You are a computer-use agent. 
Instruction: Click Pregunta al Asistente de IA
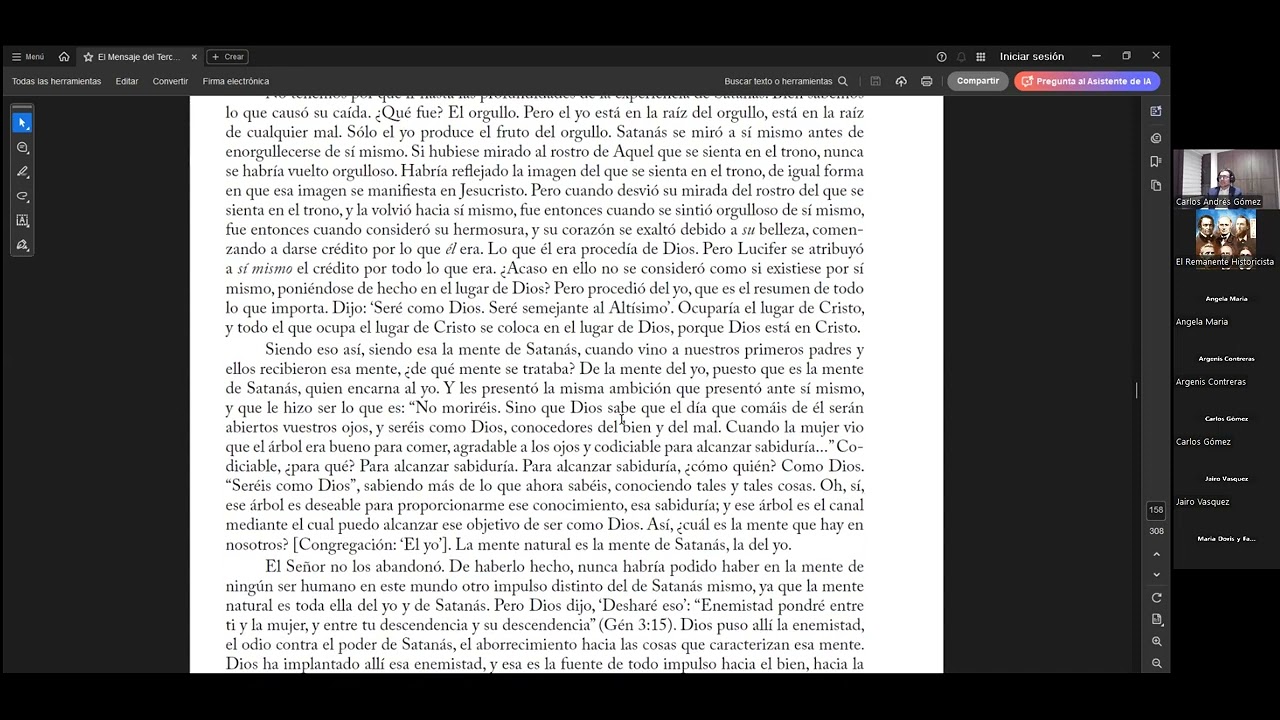coord(1087,81)
